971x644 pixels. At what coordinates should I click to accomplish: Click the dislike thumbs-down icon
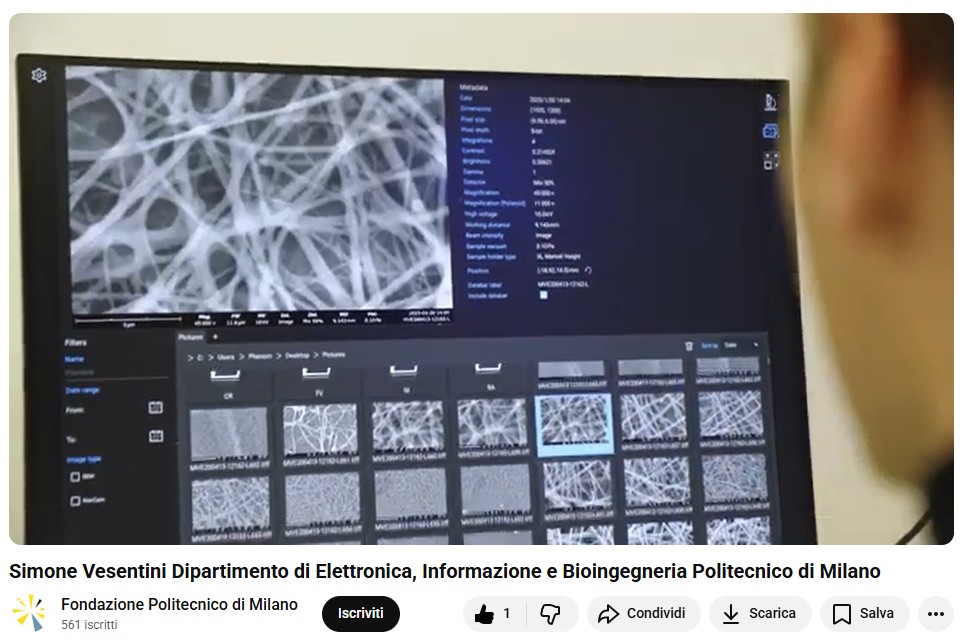click(x=550, y=613)
